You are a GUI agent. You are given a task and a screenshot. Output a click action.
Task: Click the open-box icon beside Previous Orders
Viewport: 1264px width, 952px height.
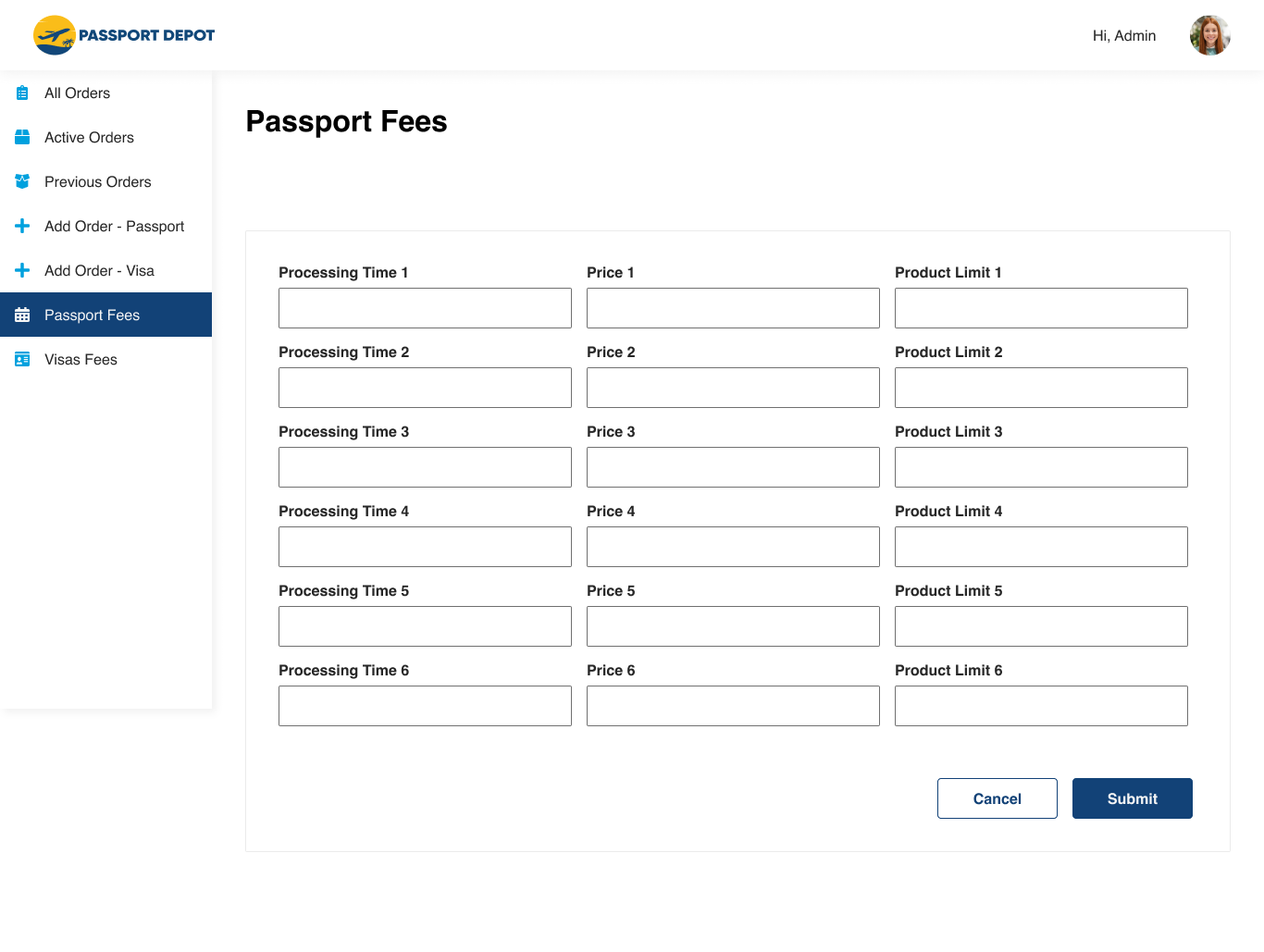pos(22,182)
